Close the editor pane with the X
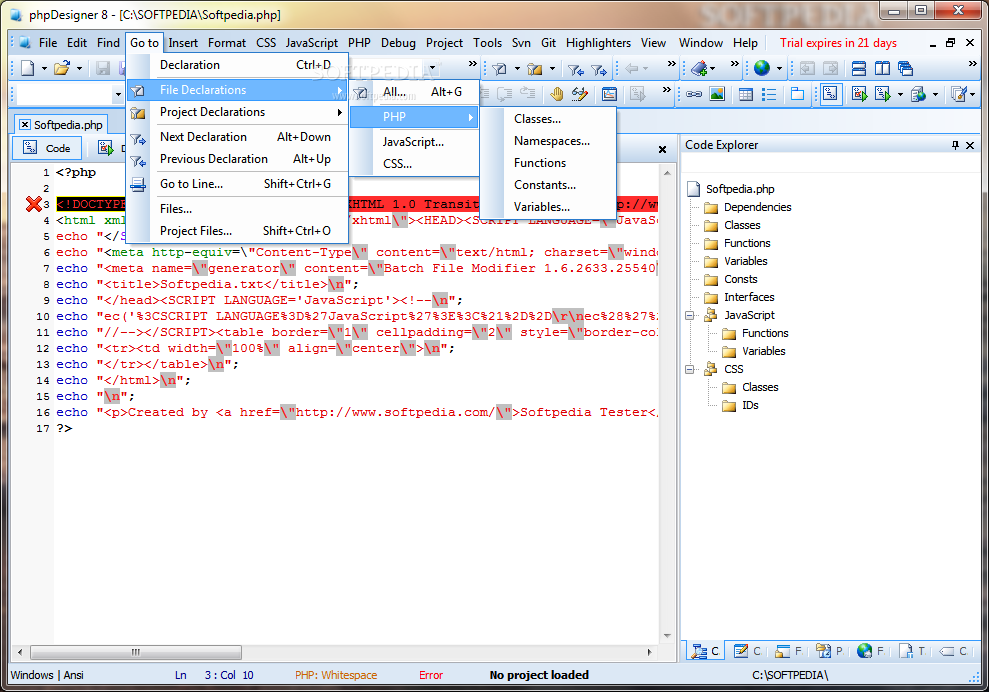 (x=662, y=150)
